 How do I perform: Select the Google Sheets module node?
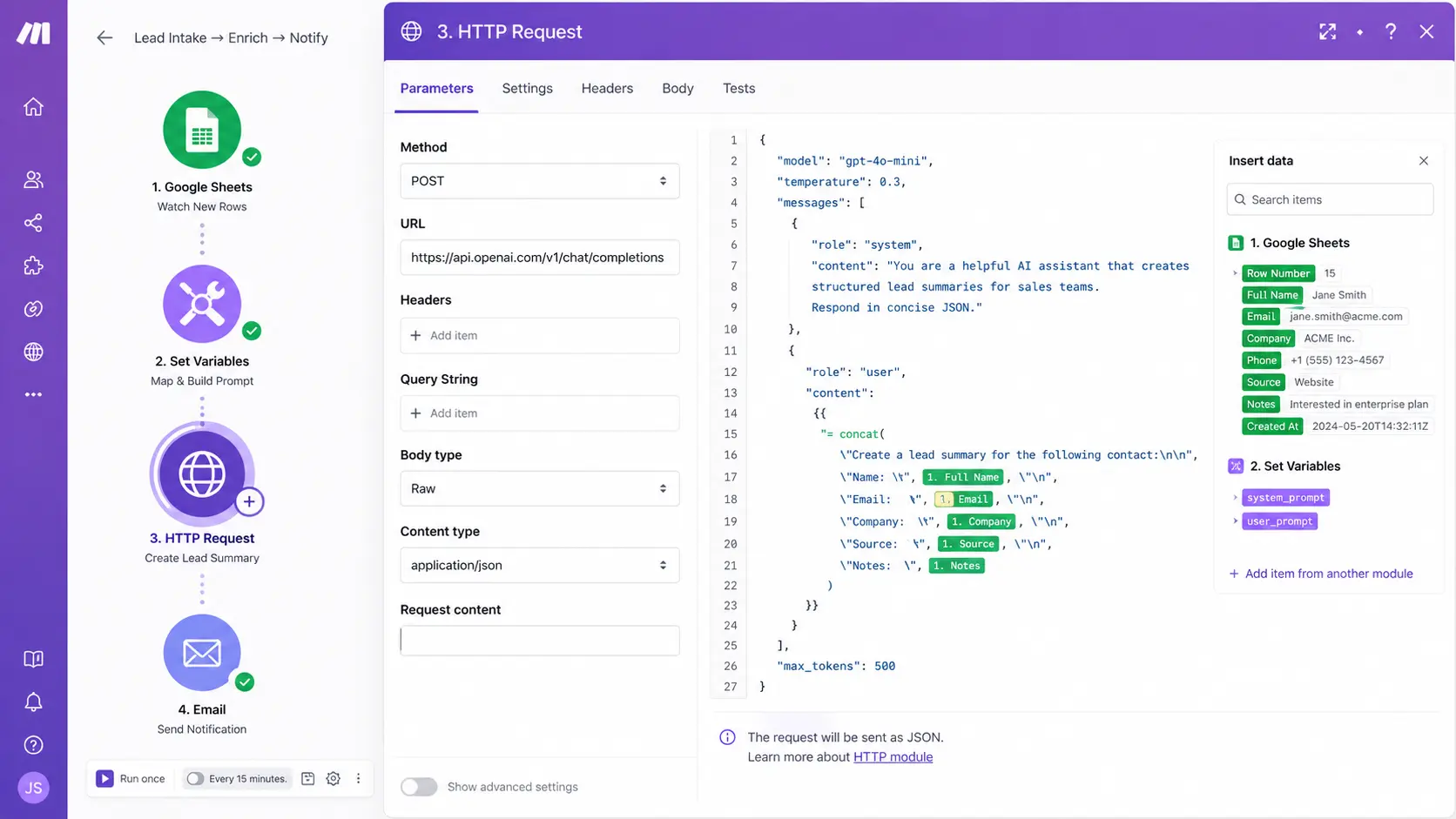[x=202, y=130]
